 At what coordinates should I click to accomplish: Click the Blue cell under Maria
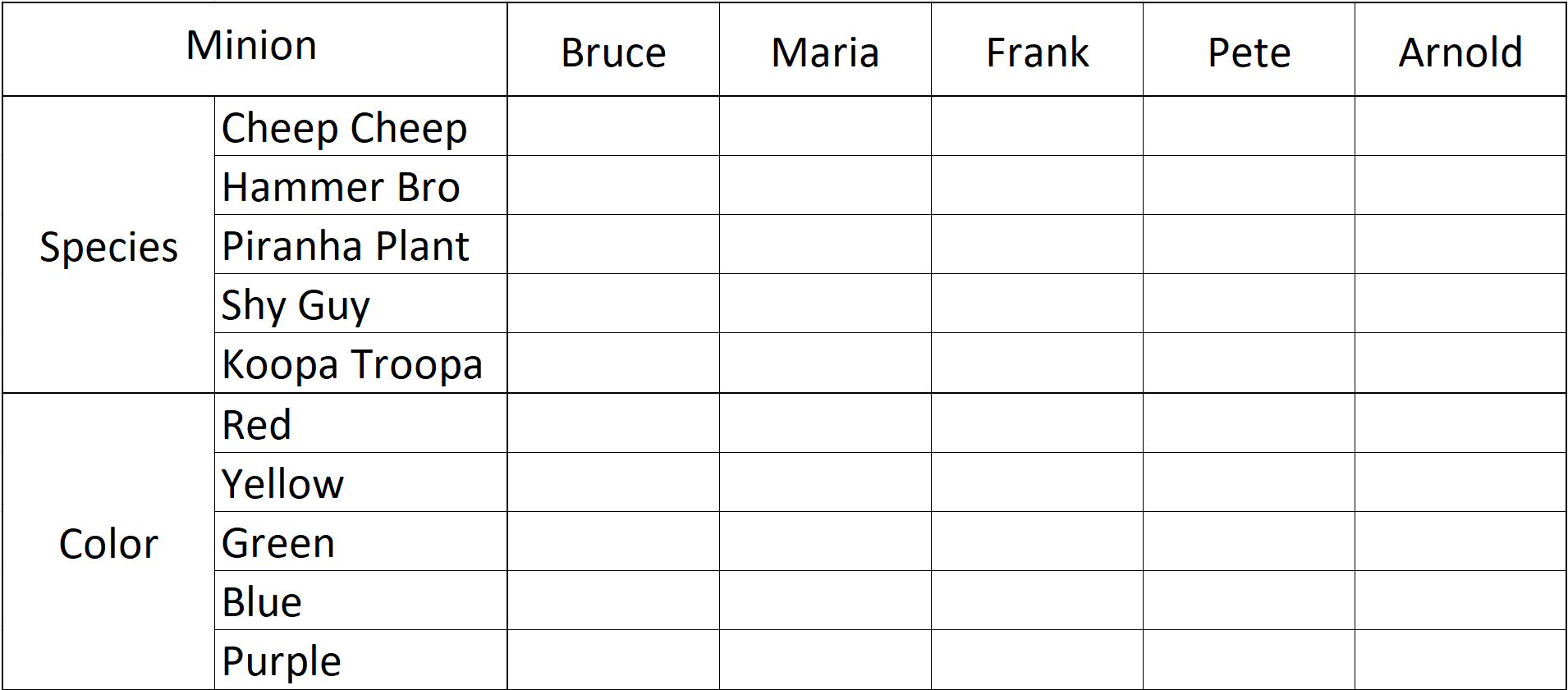pos(825,601)
